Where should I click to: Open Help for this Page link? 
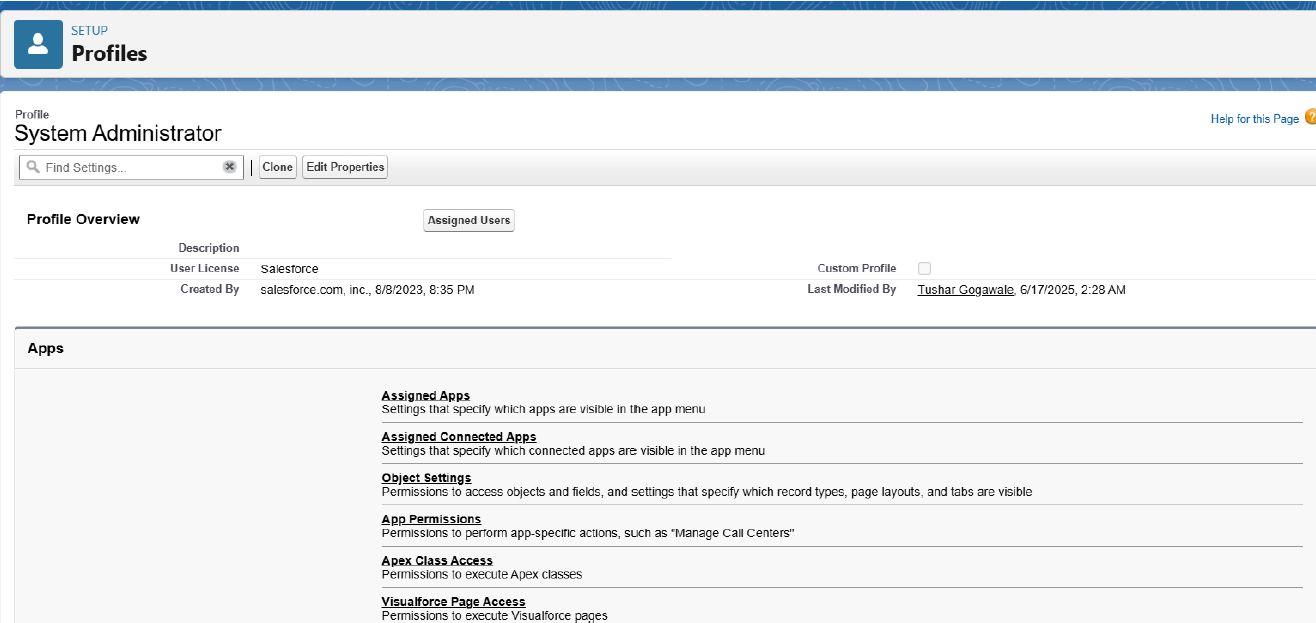1254,119
